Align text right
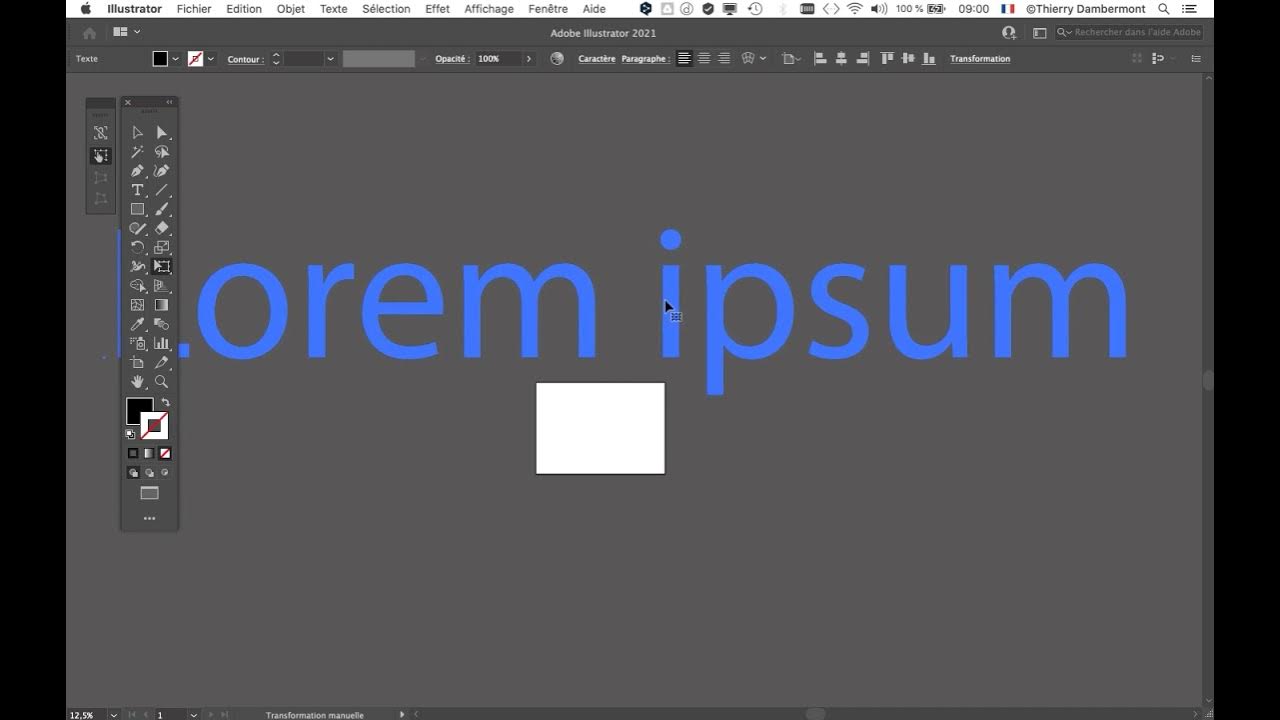Image resolution: width=1280 pixels, height=720 pixels. tap(724, 59)
